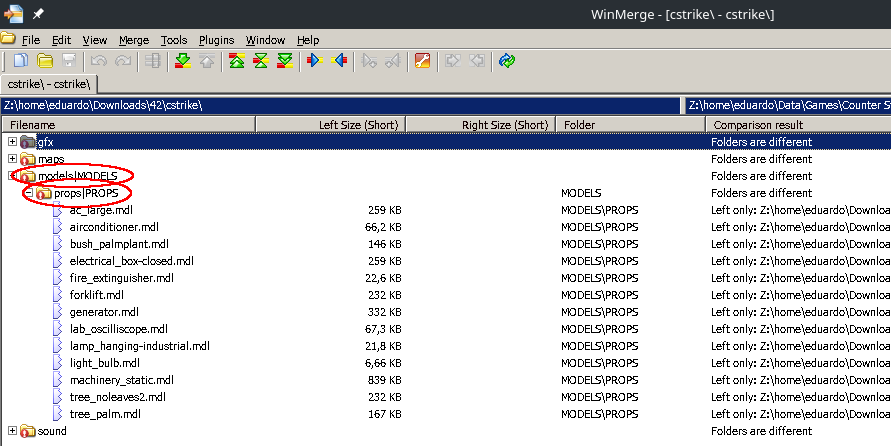The width and height of the screenshot is (891, 446).
Task: Click the 6,66 KB size cell
Action: (383, 363)
